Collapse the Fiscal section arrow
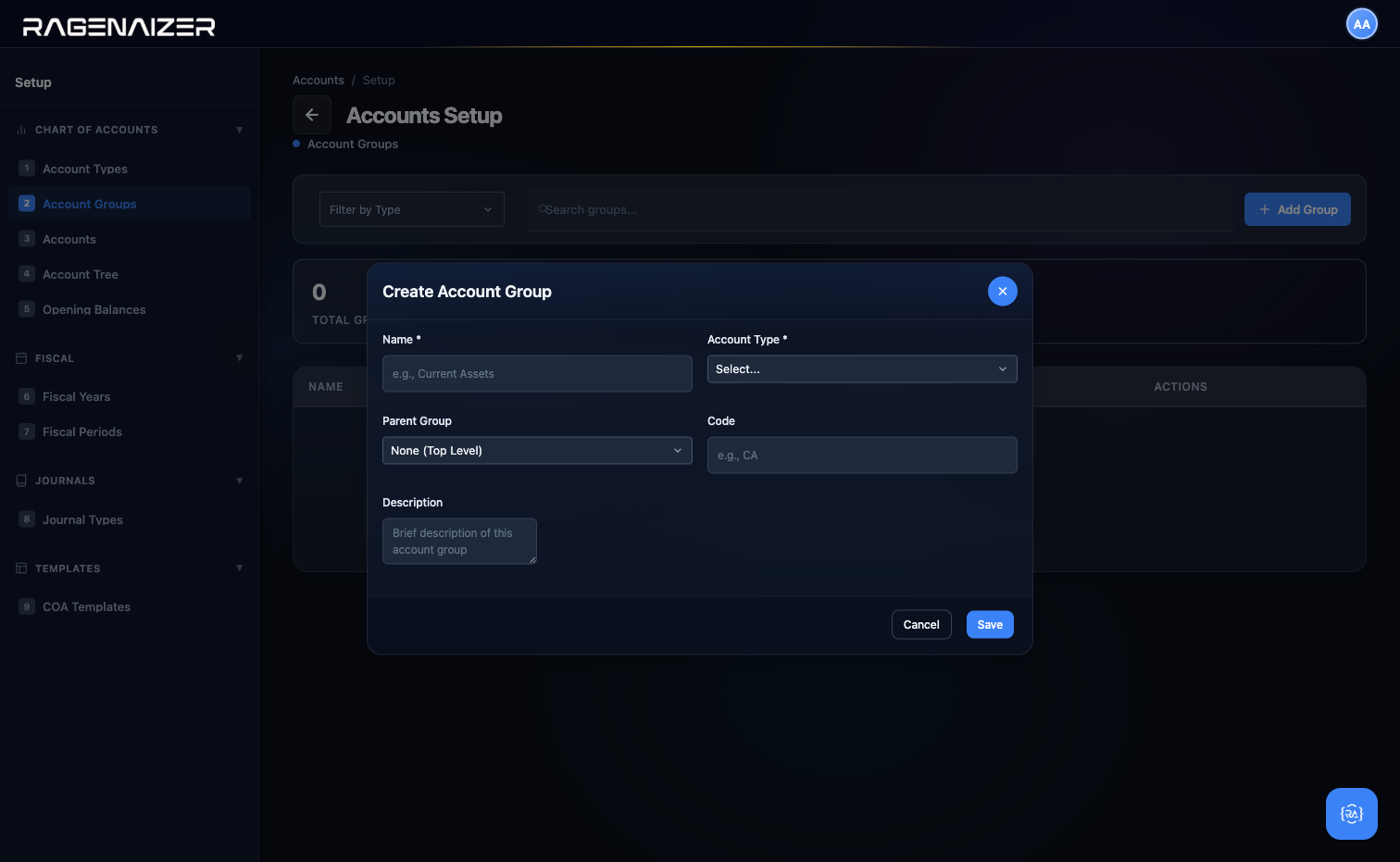The height and width of the screenshot is (862, 1400). pos(240,358)
